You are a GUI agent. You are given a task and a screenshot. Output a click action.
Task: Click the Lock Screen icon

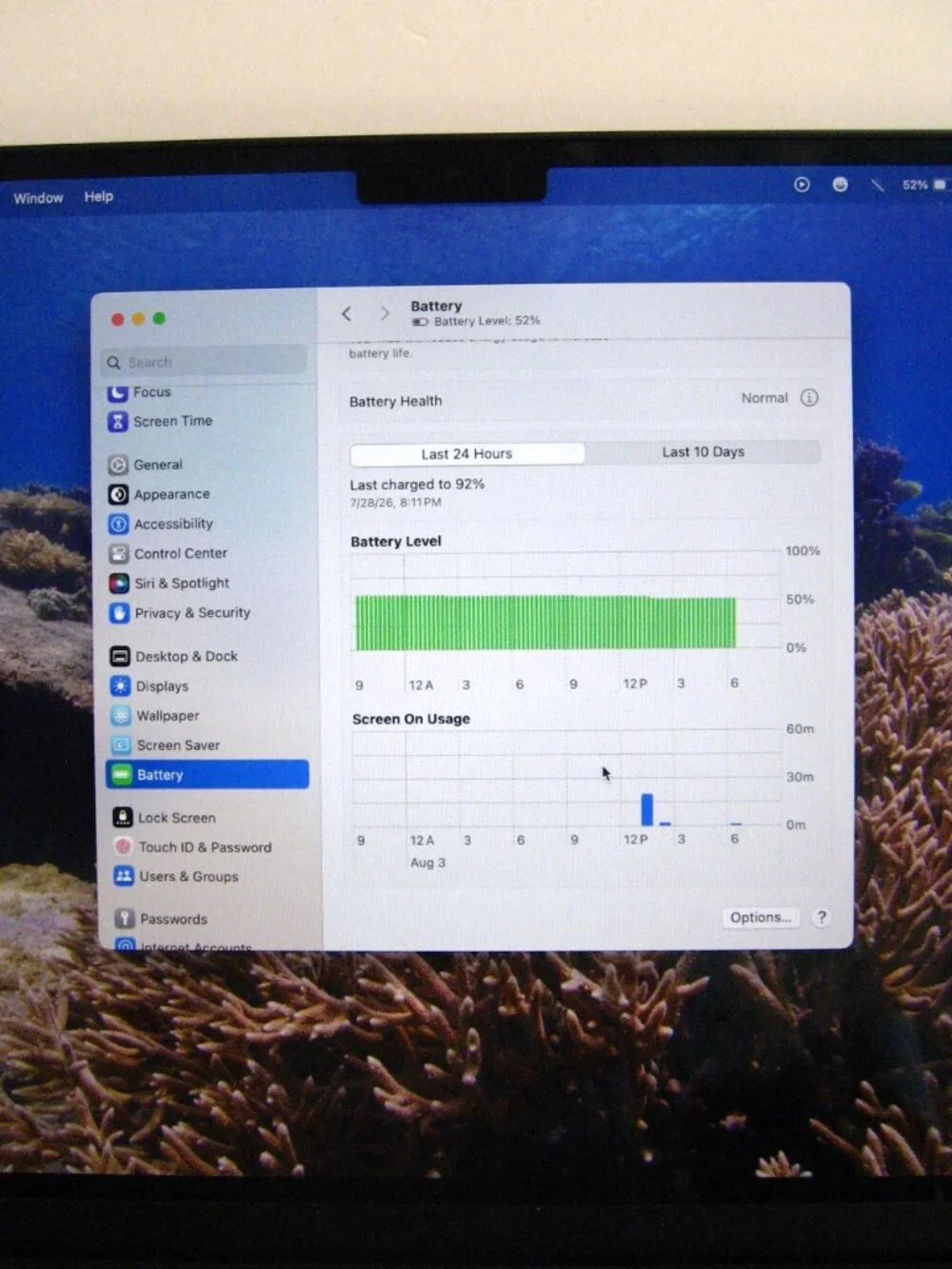click(123, 818)
